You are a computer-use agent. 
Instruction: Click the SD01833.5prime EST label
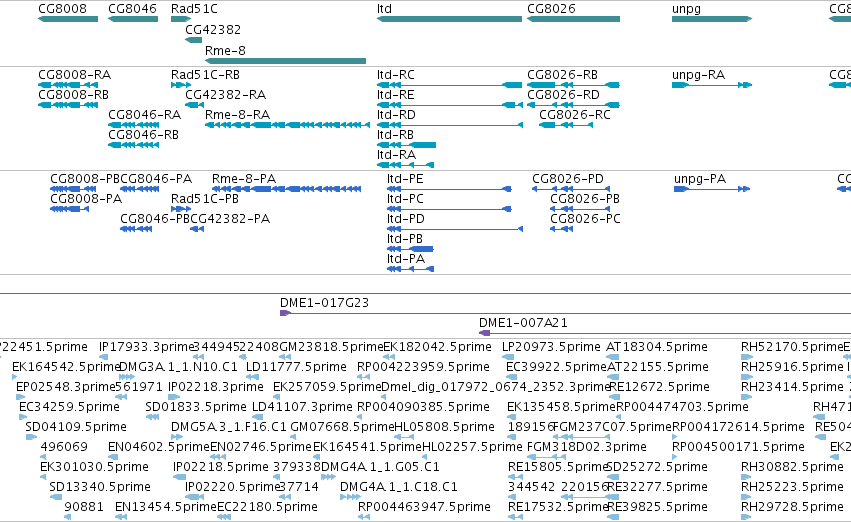click(x=196, y=407)
